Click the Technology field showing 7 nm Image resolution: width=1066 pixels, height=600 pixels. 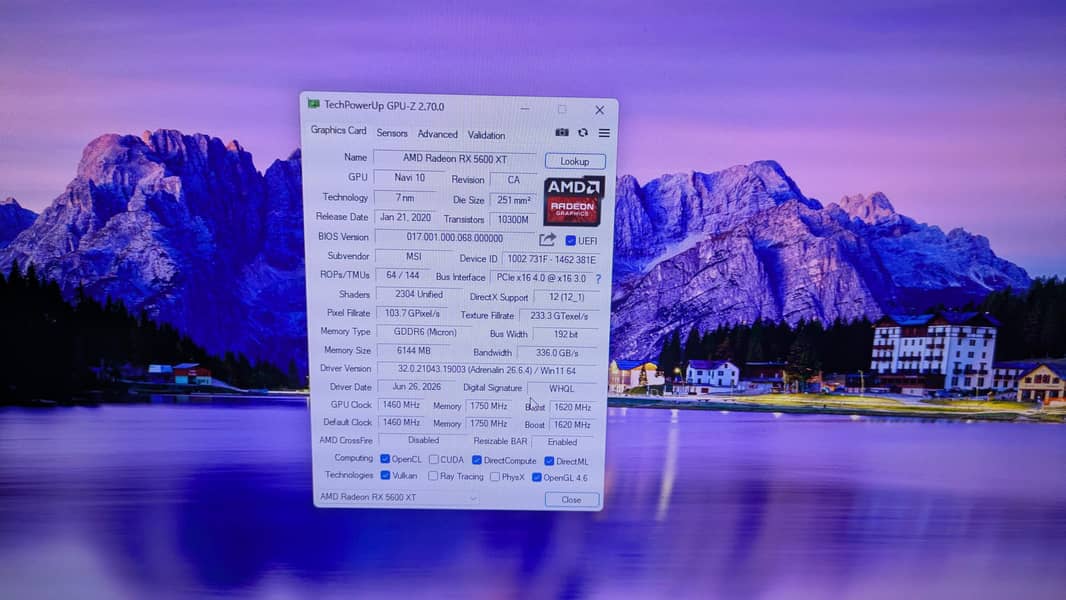(406, 198)
